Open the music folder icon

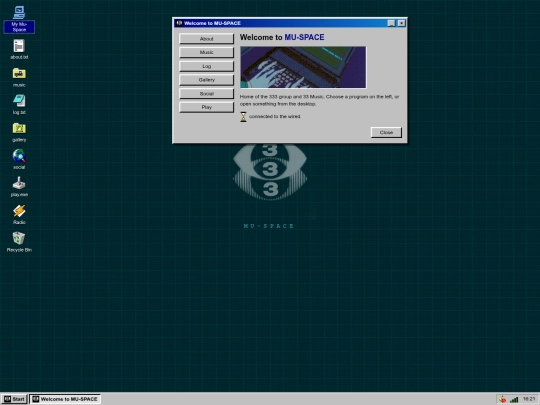coord(19,77)
